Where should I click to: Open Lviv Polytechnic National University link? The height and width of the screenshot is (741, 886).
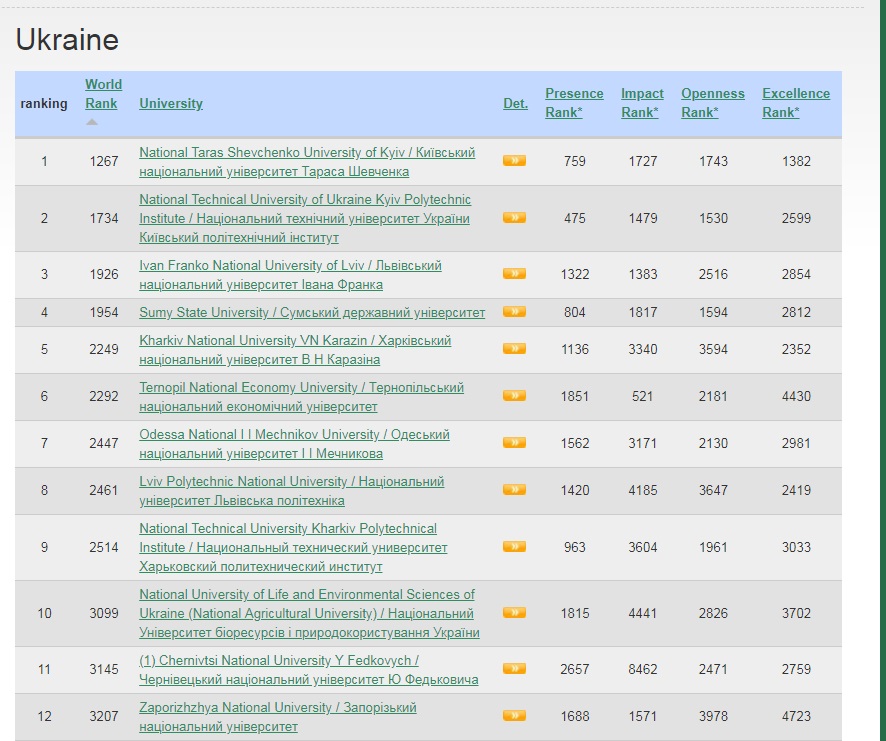(292, 491)
